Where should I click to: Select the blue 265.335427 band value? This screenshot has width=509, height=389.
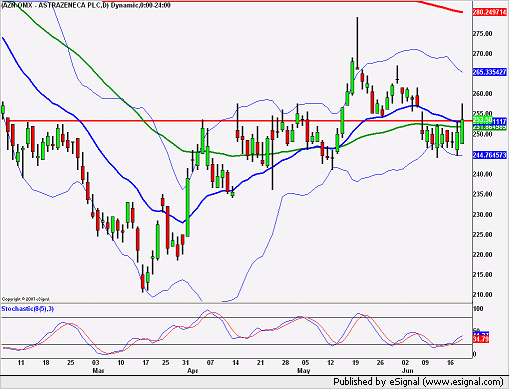490,72
